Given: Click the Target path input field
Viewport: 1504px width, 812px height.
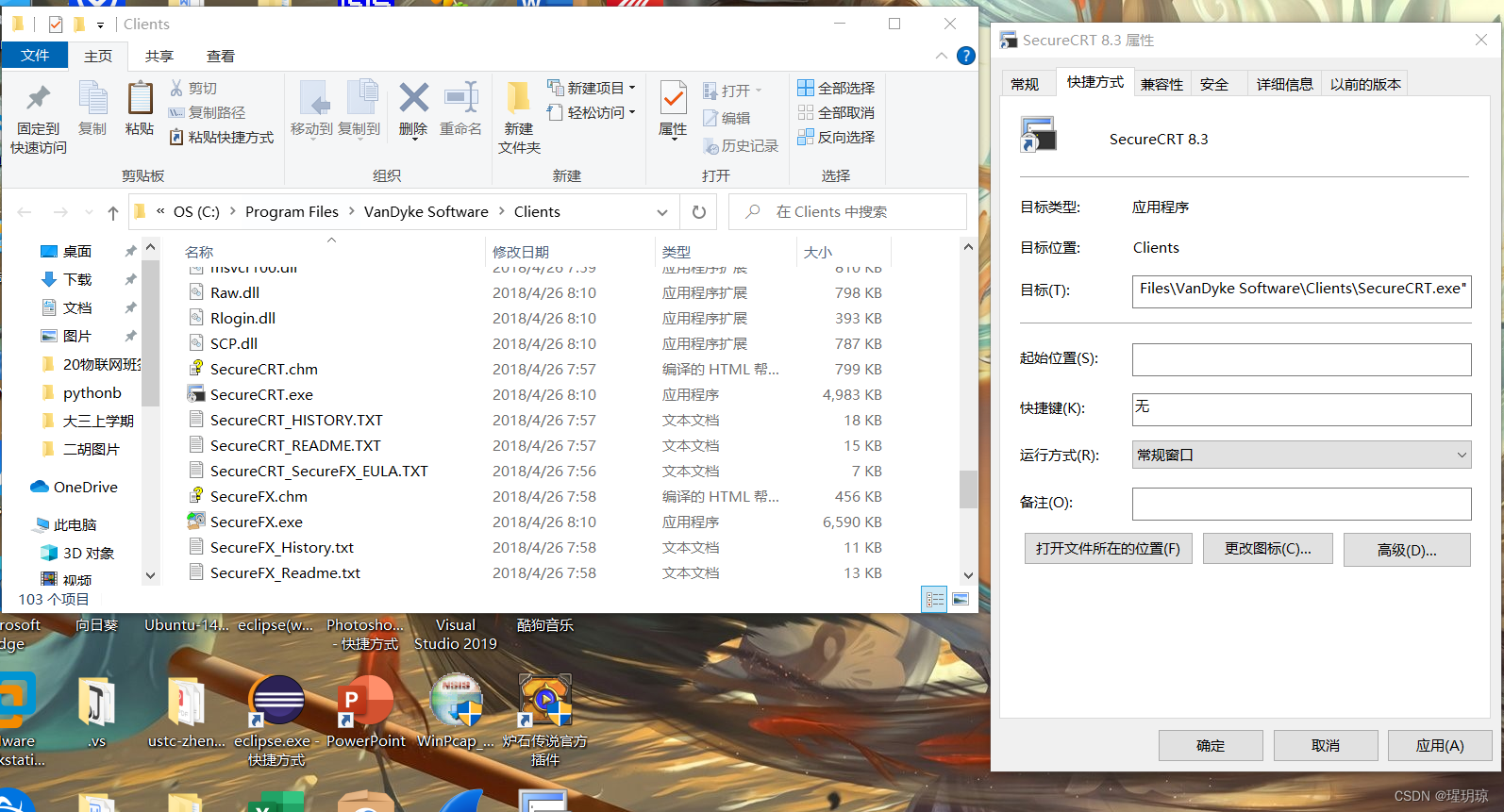Looking at the screenshot, I should click(1301, 291).
